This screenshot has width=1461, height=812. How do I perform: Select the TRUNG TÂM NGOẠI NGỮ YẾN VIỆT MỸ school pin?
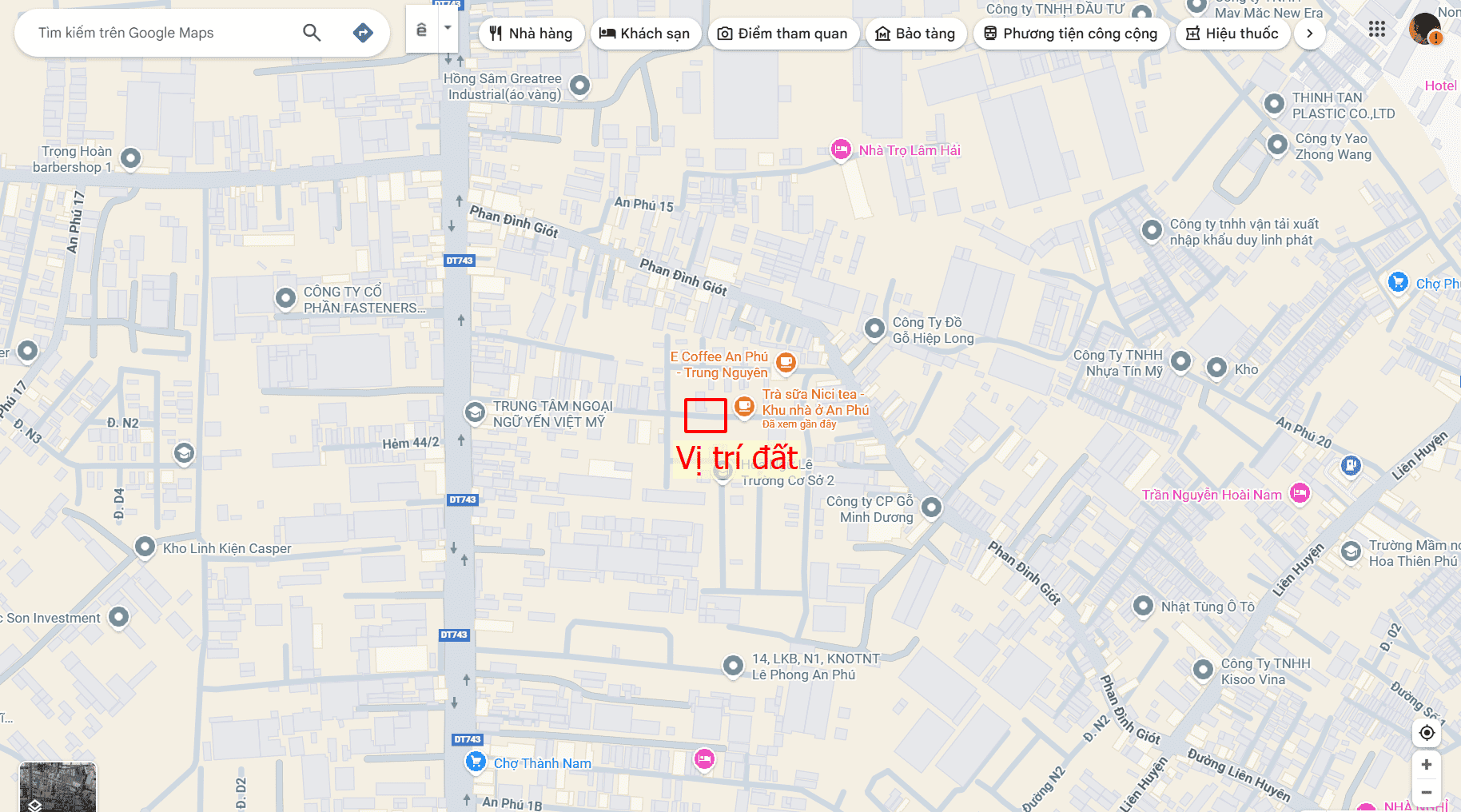tap(475, 412)
